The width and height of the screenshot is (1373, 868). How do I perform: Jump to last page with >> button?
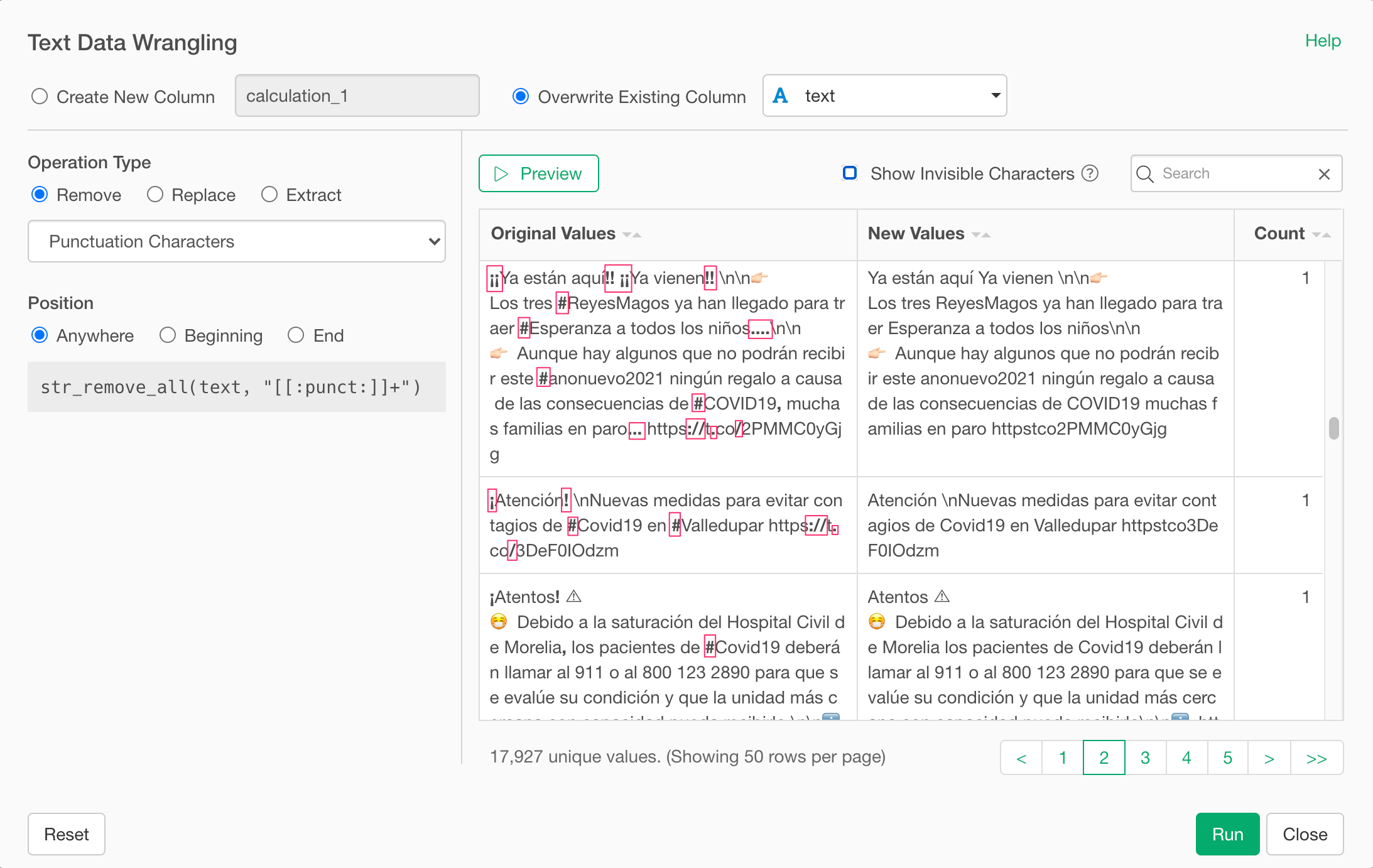click(1316, 758)
